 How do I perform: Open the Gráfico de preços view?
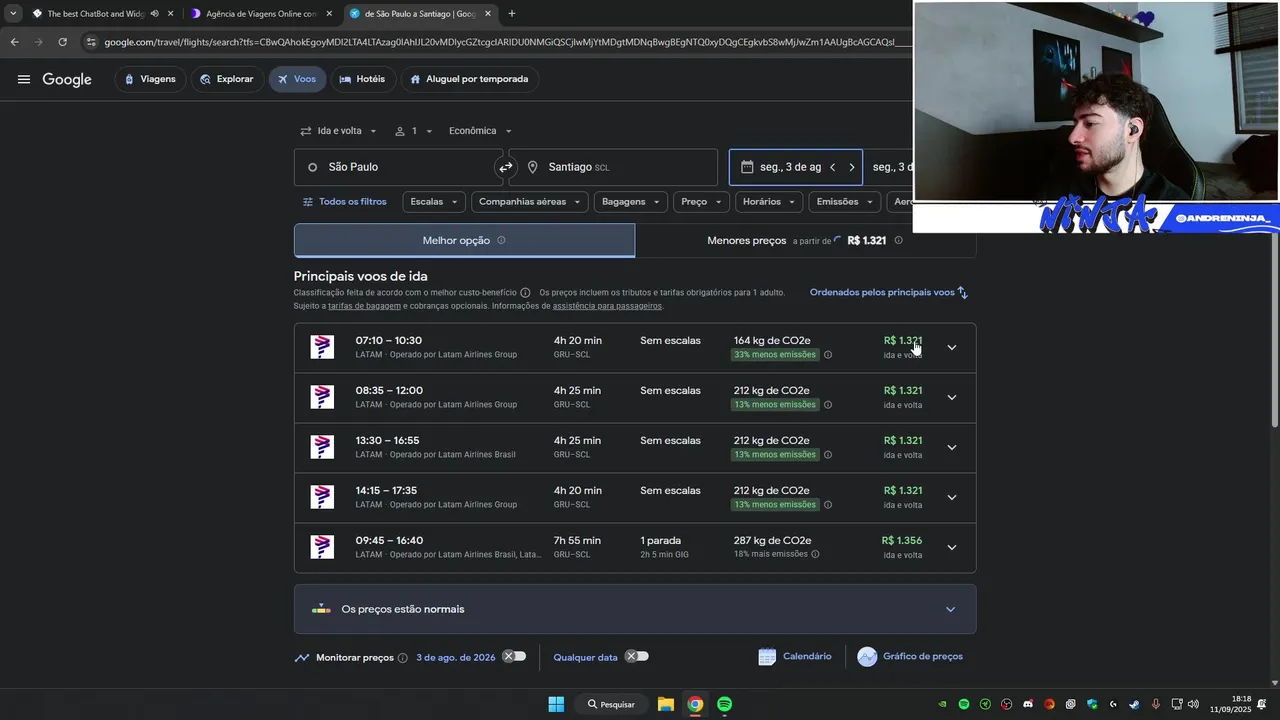911,657
